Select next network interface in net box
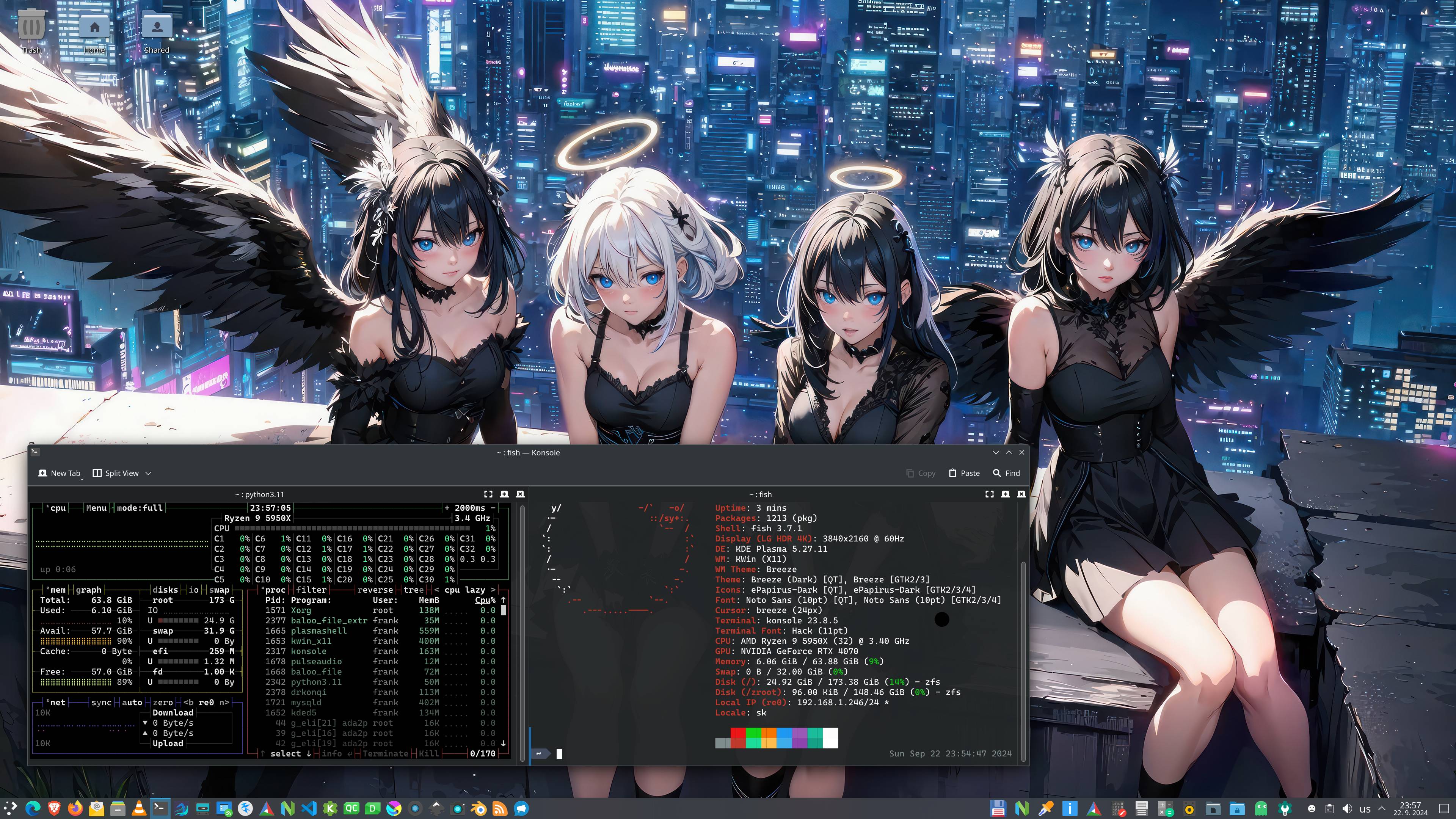 tap(224, 703)
